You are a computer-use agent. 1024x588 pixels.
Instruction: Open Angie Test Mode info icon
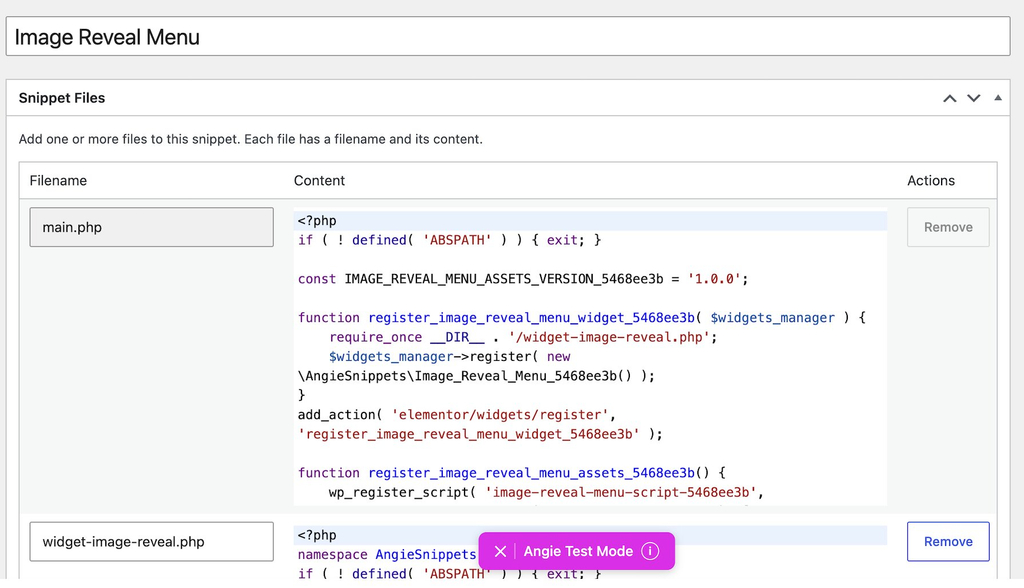[x=650, y=551]
